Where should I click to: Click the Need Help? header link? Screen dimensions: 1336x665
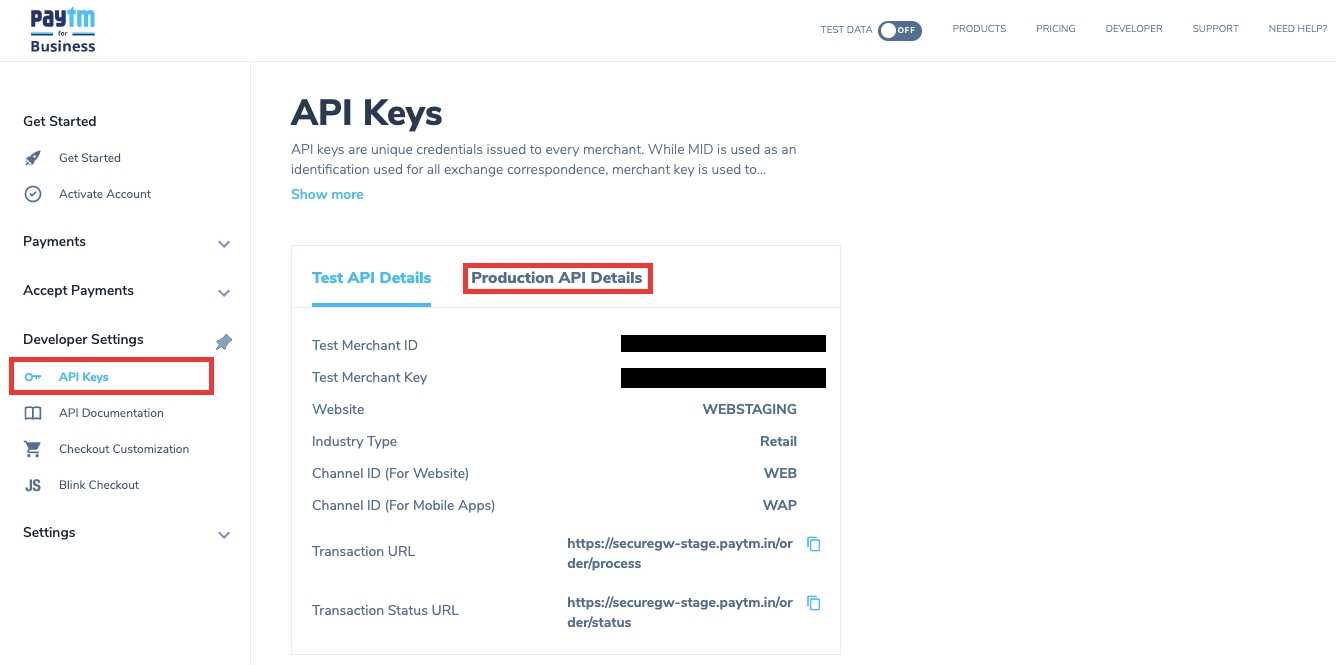click(x=1297, y=29)
